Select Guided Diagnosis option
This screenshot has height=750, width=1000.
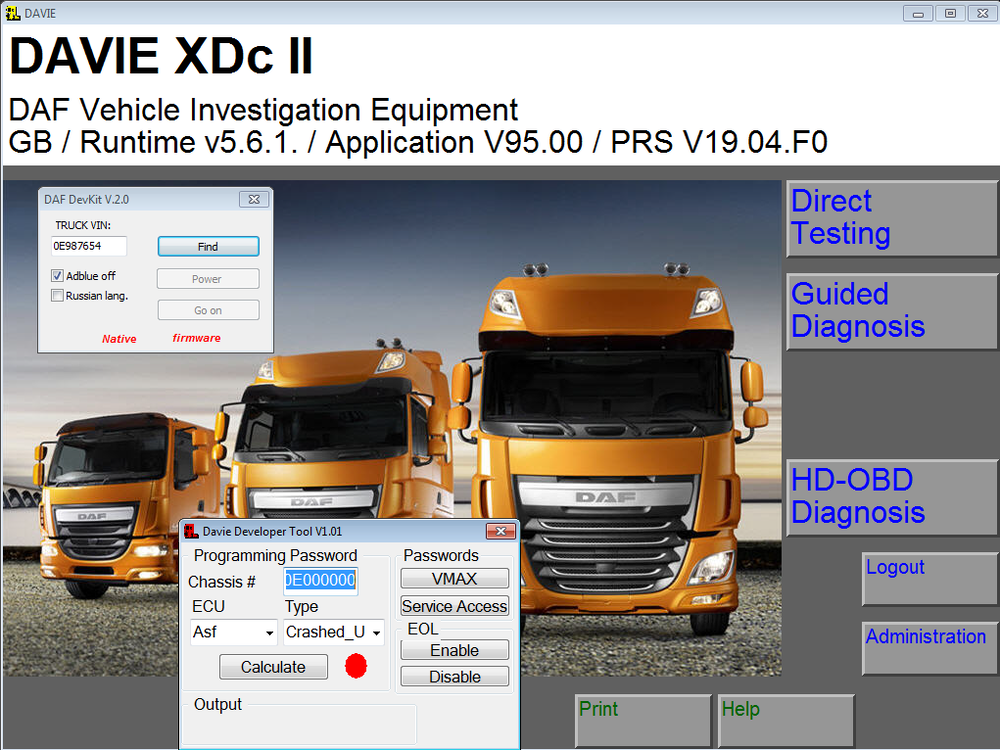(890, 311)
